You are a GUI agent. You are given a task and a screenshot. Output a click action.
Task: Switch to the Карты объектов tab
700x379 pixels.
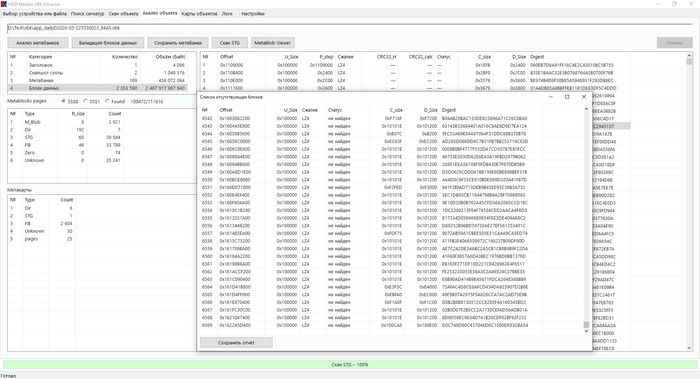coord(199,14)
